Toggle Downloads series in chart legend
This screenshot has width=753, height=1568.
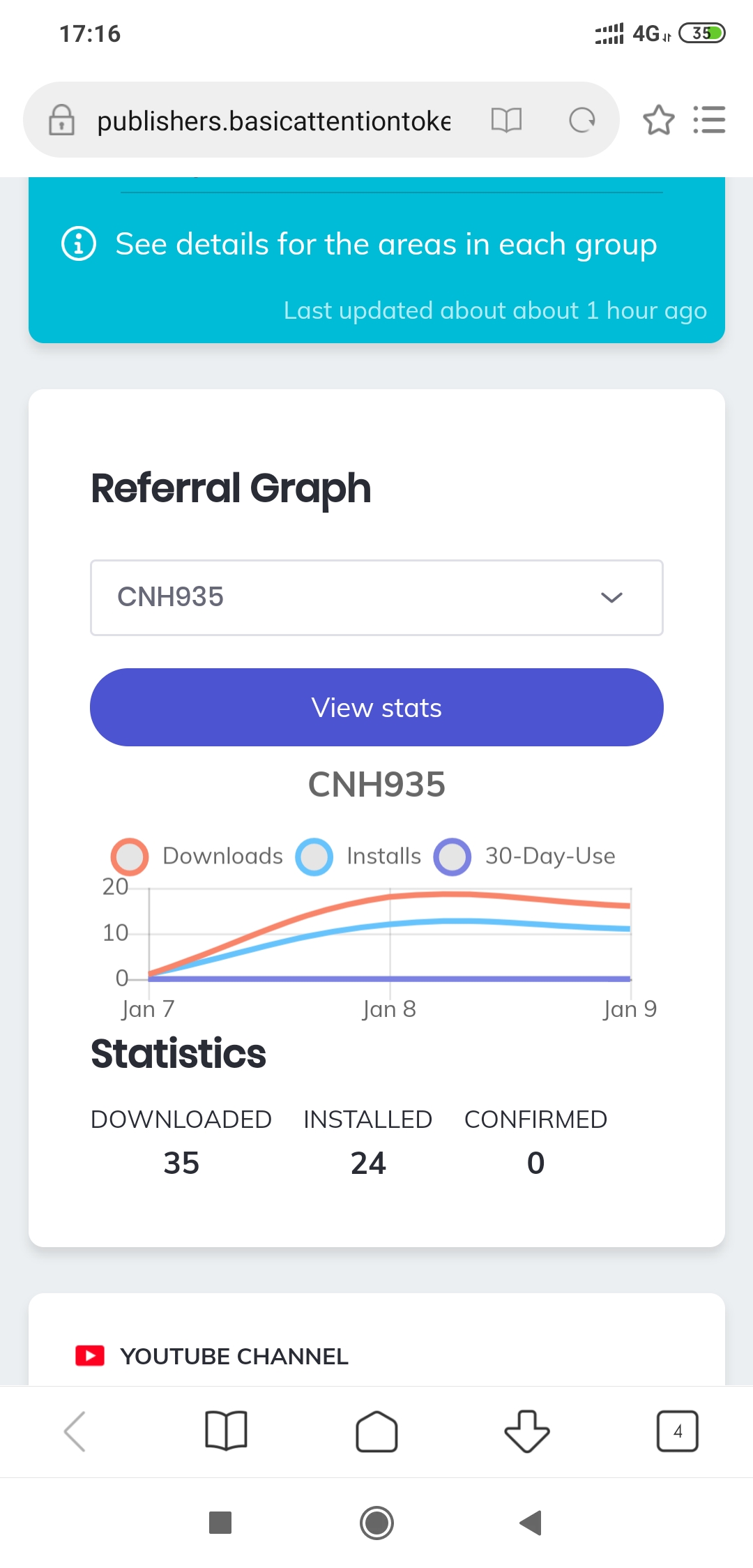point(199,856)
